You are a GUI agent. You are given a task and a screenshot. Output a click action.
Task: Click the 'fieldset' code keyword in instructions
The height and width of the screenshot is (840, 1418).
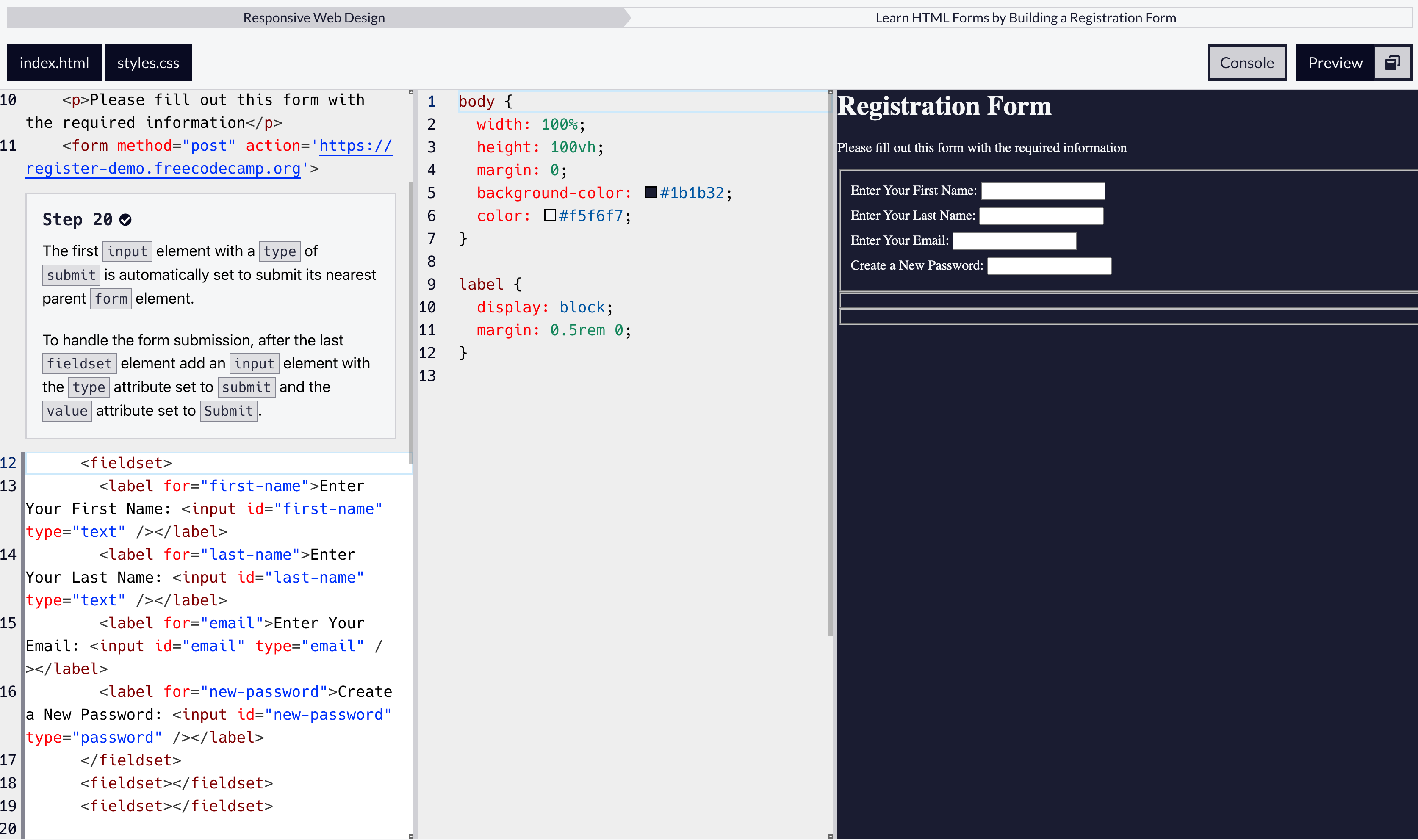[79, 363]
